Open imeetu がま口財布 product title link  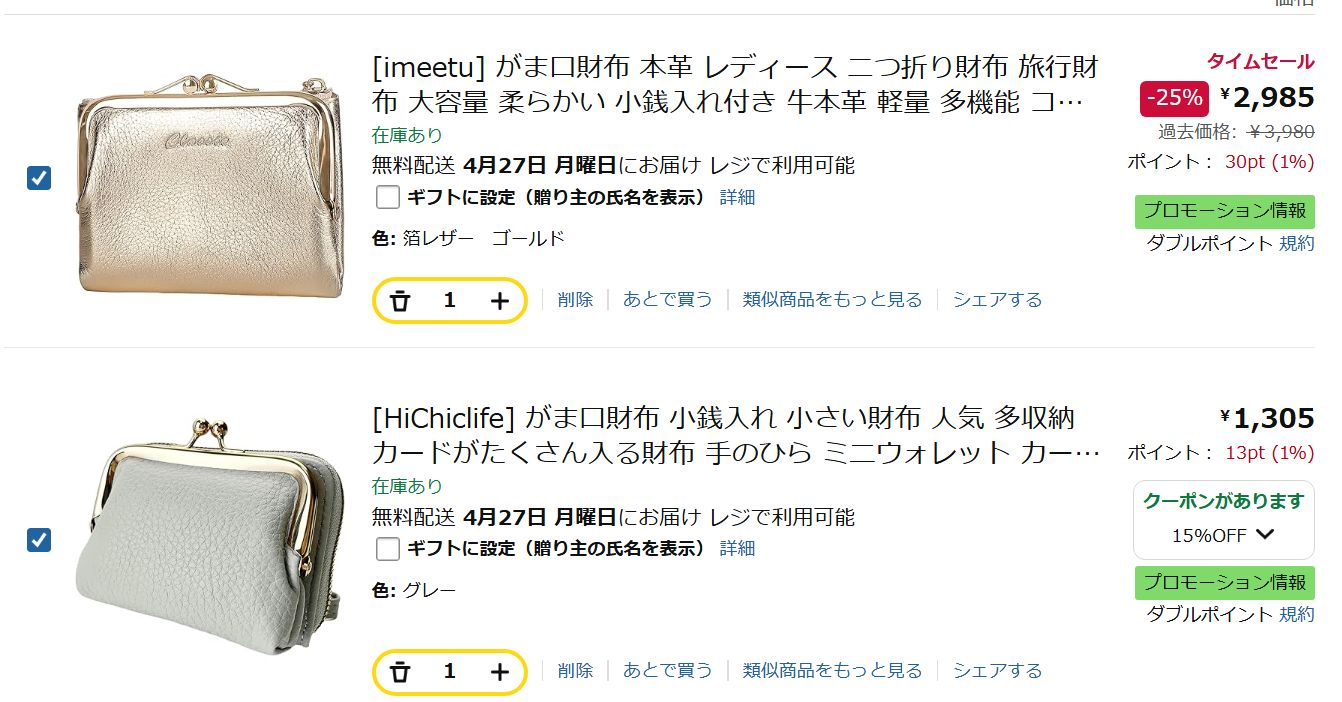tap(735, 85)
